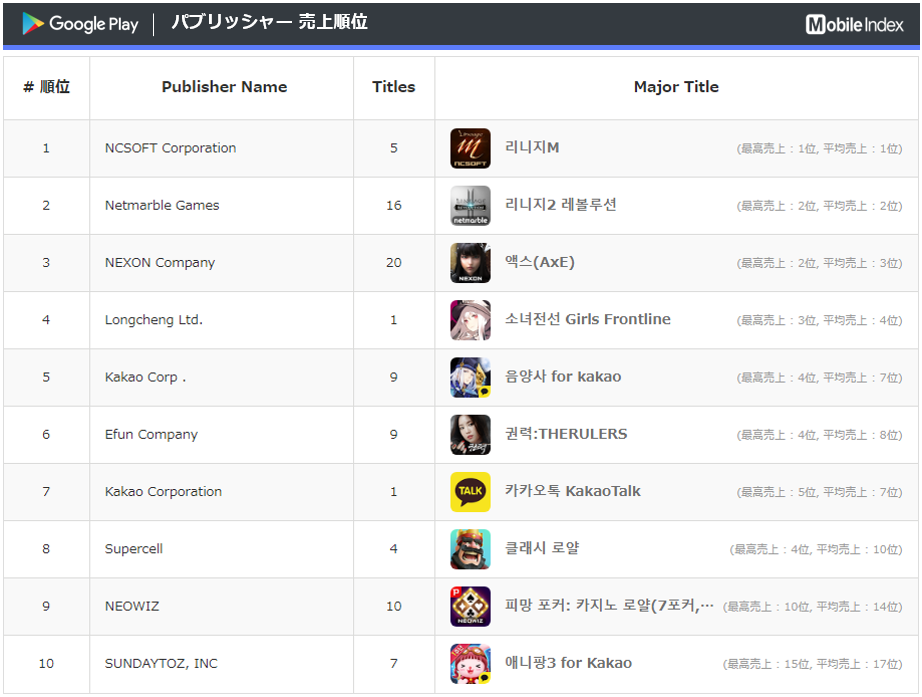The image size is (922, 697).
Task: Click the sales rank note for 리니지2 레볼루션
Action: [819, 206]
